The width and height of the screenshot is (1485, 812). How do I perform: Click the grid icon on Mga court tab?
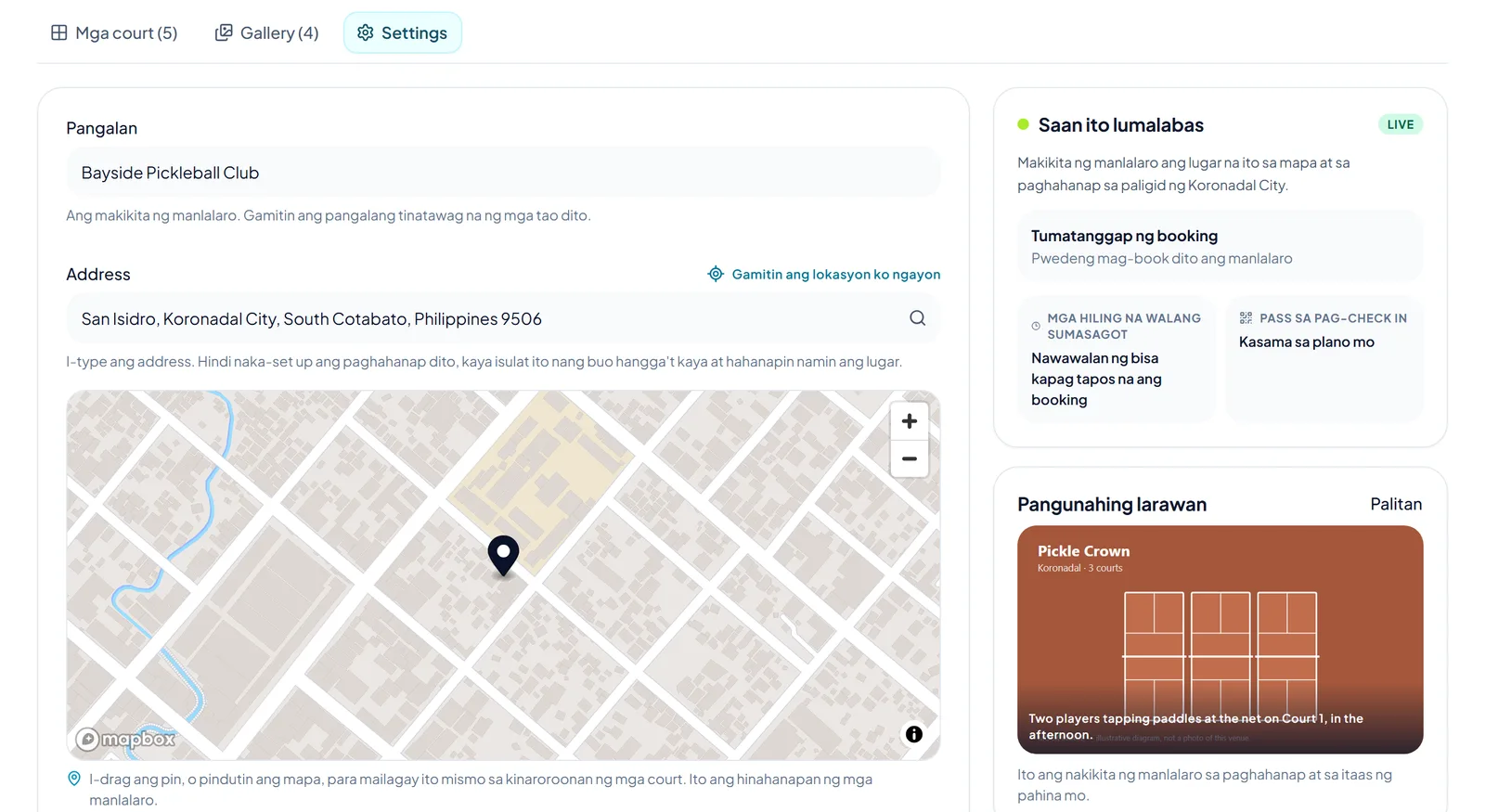click(x=59, y=32)
